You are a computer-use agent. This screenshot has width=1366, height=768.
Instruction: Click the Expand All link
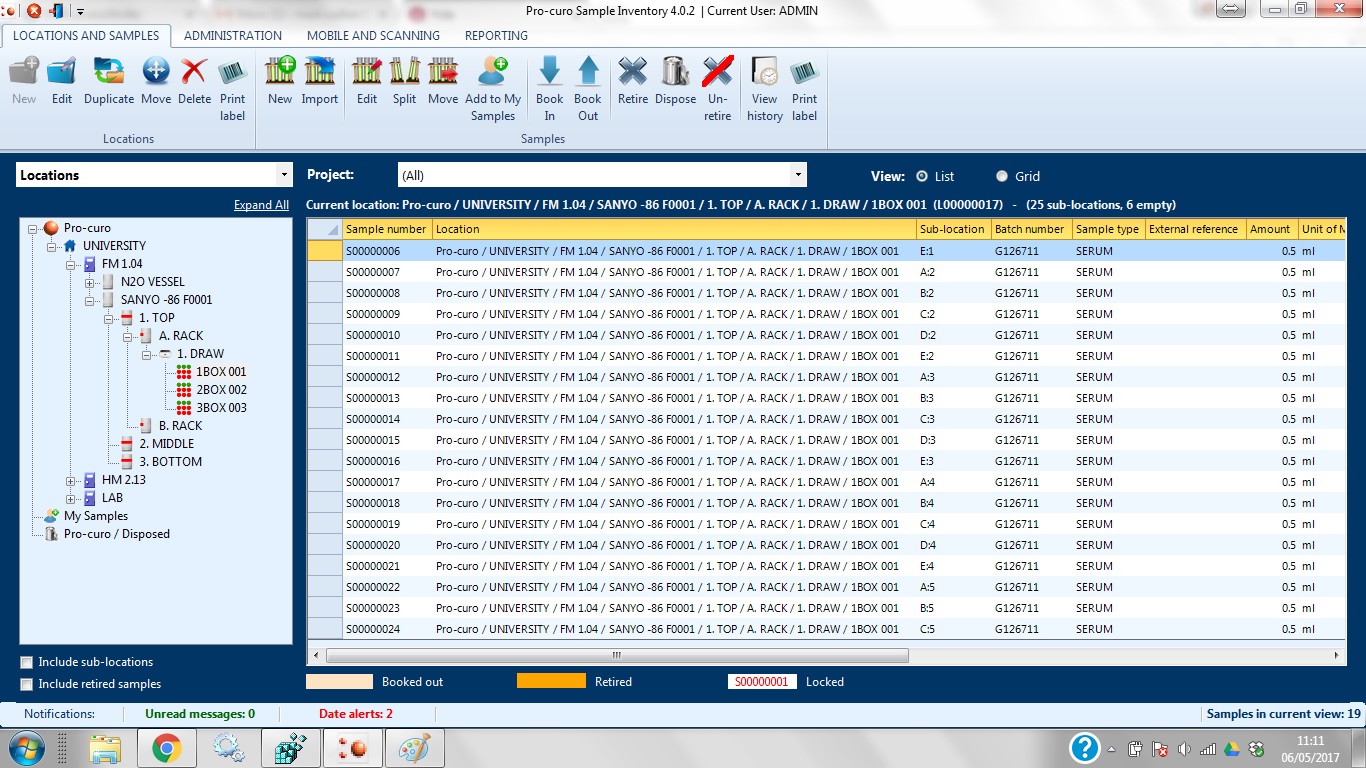[261, 205]
